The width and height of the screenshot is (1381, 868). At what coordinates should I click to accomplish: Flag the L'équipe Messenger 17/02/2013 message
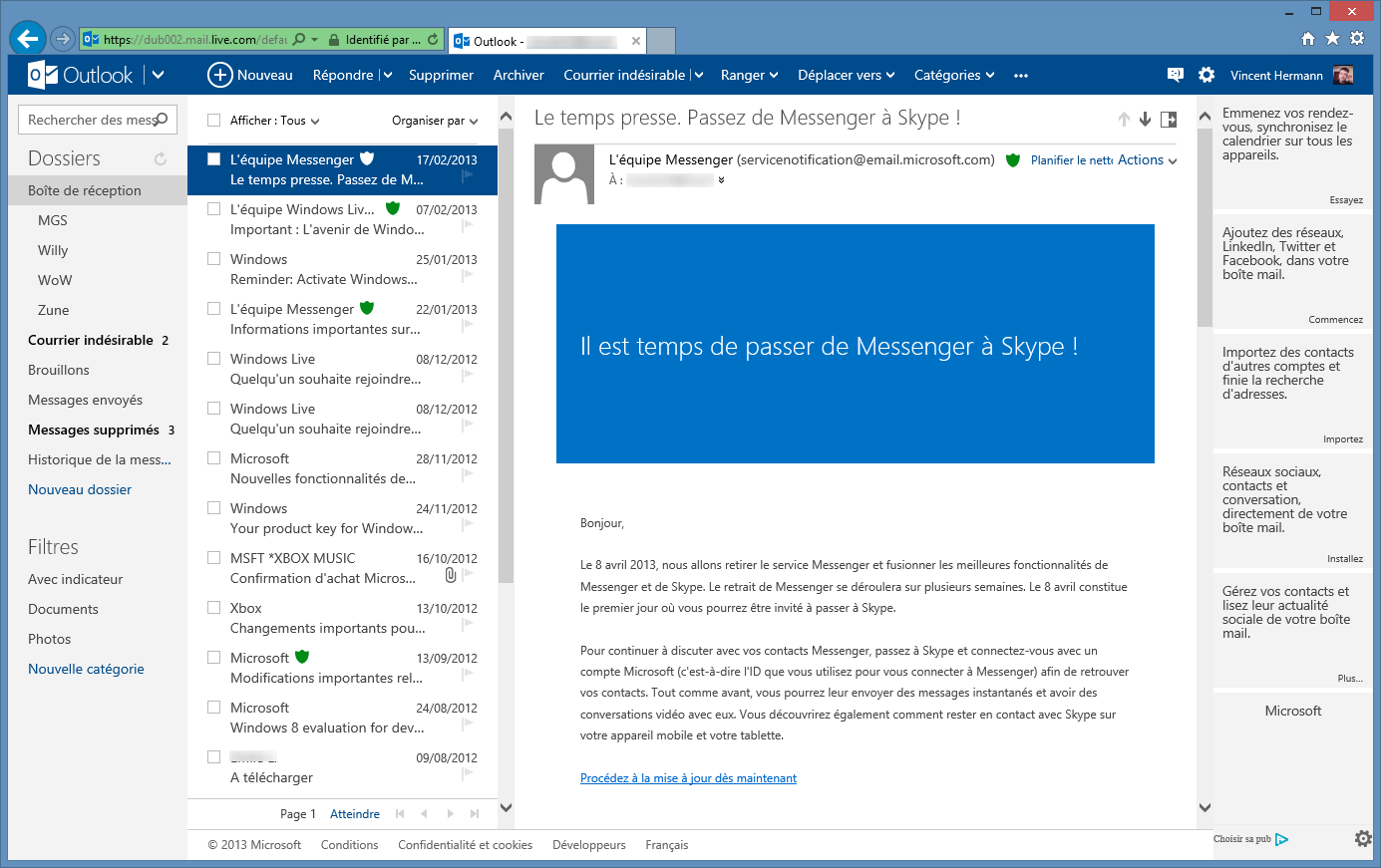click(468, 176)
